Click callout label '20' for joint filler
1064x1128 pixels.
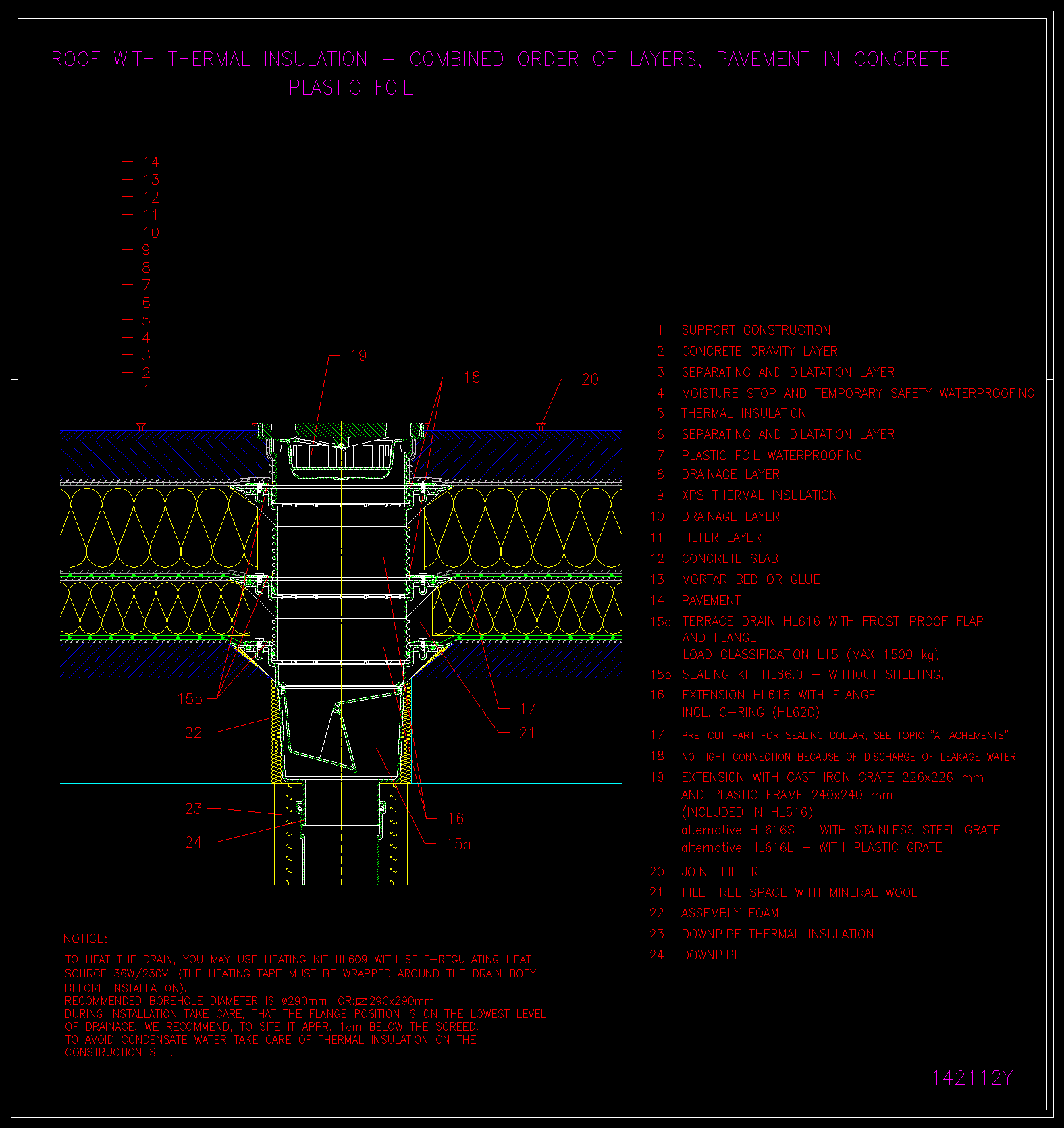[x=590, y=379]
